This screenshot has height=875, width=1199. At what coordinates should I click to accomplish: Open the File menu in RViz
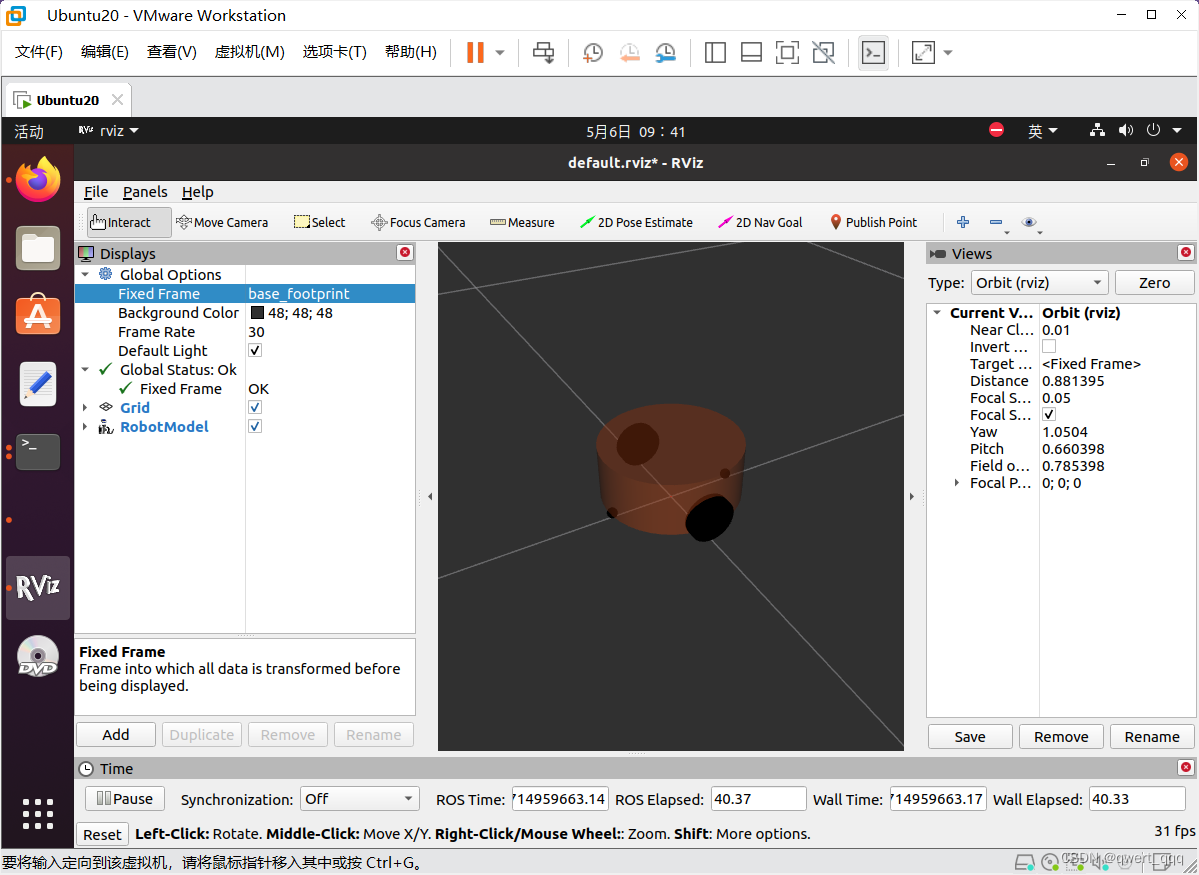96,192
